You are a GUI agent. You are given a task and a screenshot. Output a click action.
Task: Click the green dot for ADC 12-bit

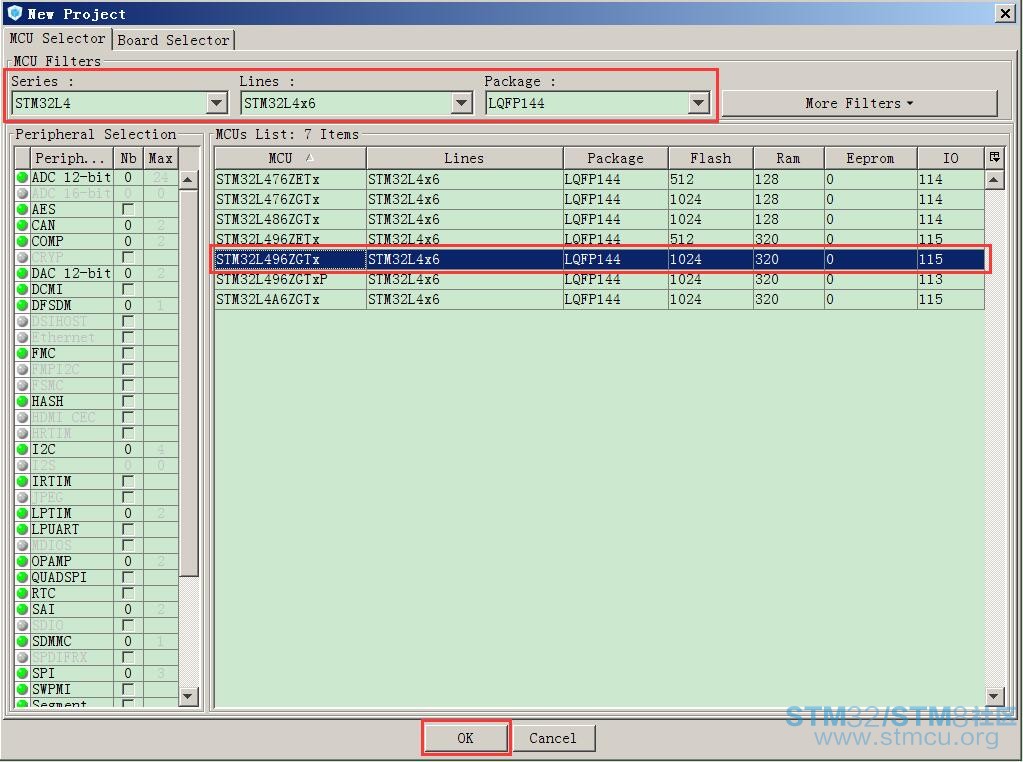22,177
